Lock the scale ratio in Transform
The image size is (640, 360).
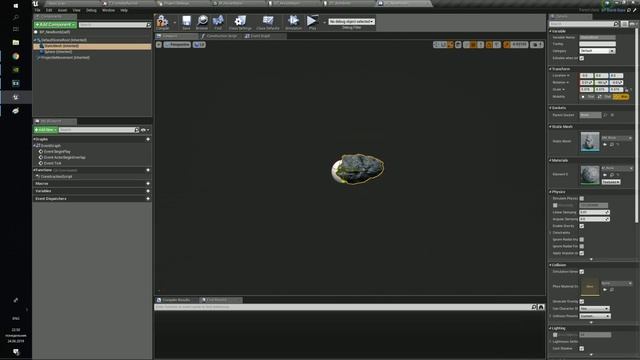[x=627, y=89]
